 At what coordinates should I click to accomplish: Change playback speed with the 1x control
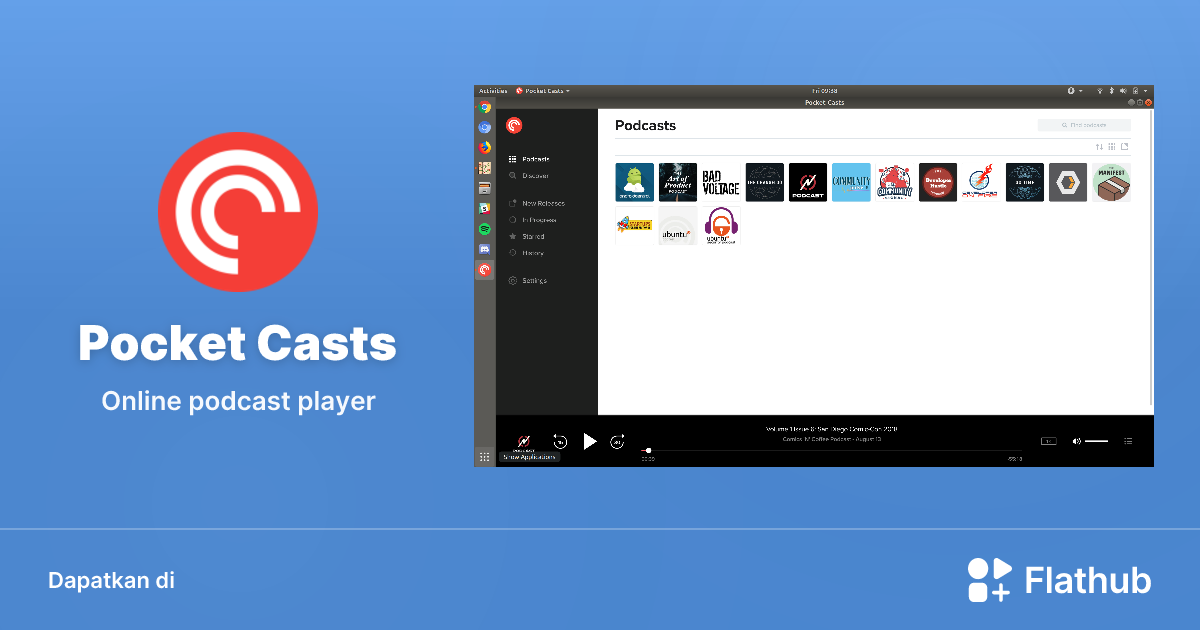tap(1048, 441)
